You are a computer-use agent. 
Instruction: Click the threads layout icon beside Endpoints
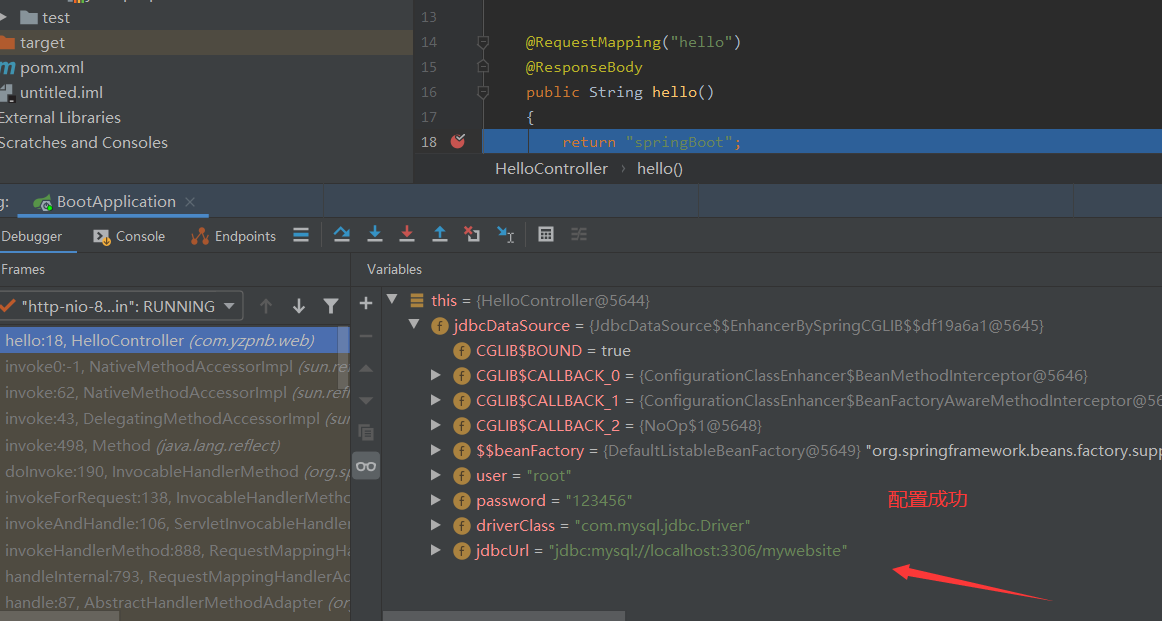pos(301,236)
